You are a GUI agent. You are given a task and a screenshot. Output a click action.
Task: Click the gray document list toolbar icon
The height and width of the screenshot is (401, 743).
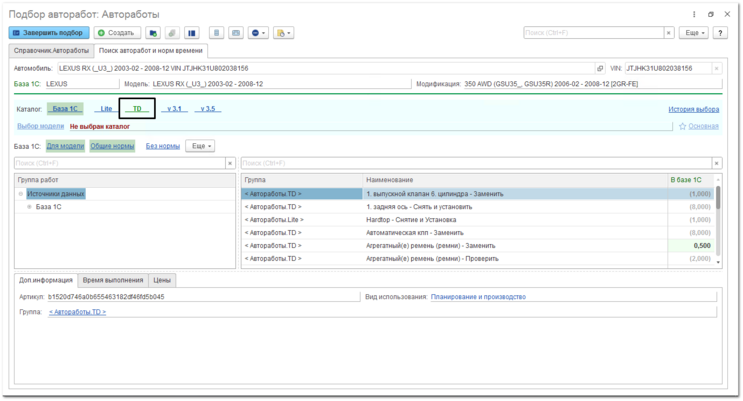point(217,33)
